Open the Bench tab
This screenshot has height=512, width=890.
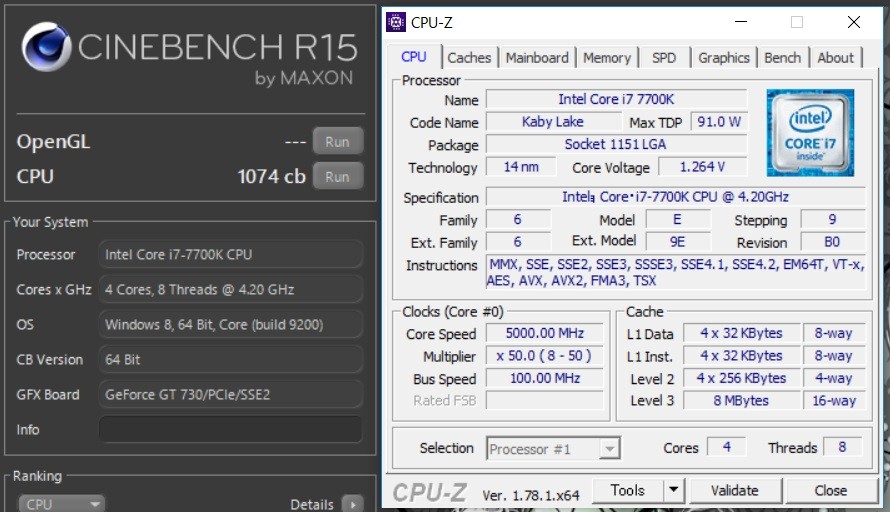click(x=783, y=58)
